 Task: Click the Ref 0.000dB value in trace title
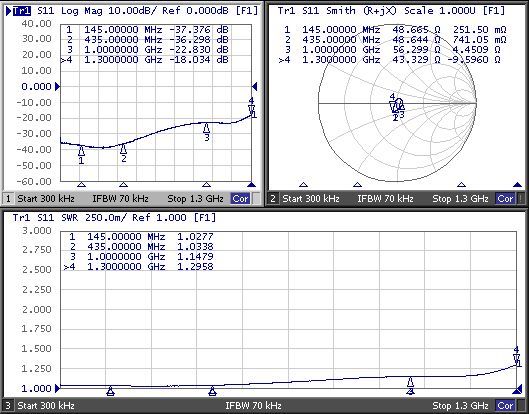(x=195, y=11)
